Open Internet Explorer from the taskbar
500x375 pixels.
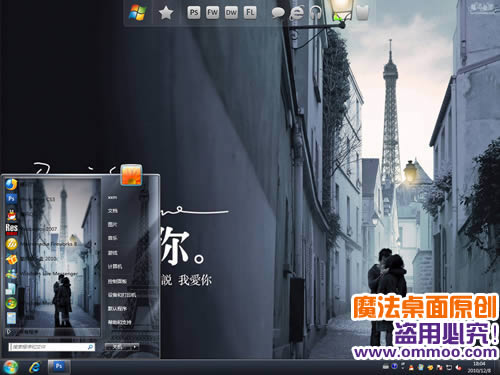coord(34,367)
